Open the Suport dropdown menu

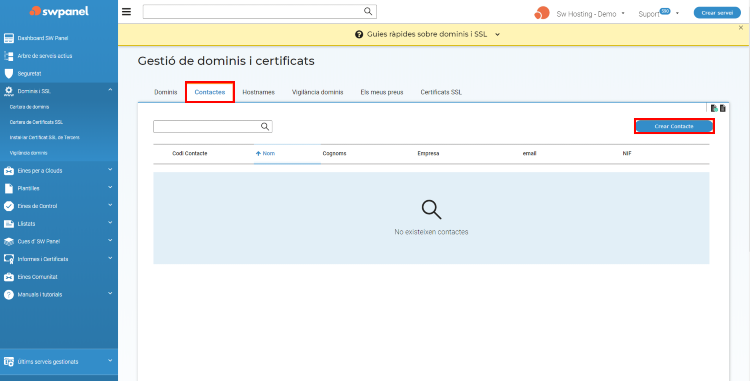point(659,14)
